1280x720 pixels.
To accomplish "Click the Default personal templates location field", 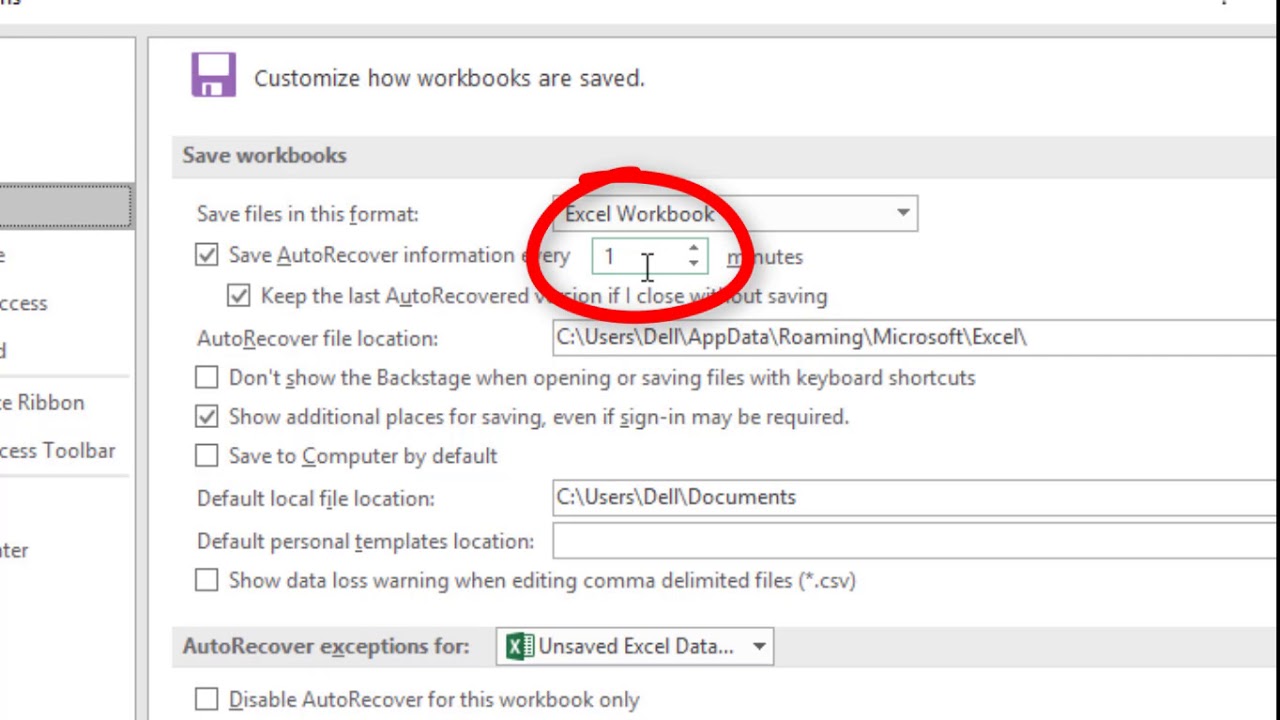I will click(915, 541).
